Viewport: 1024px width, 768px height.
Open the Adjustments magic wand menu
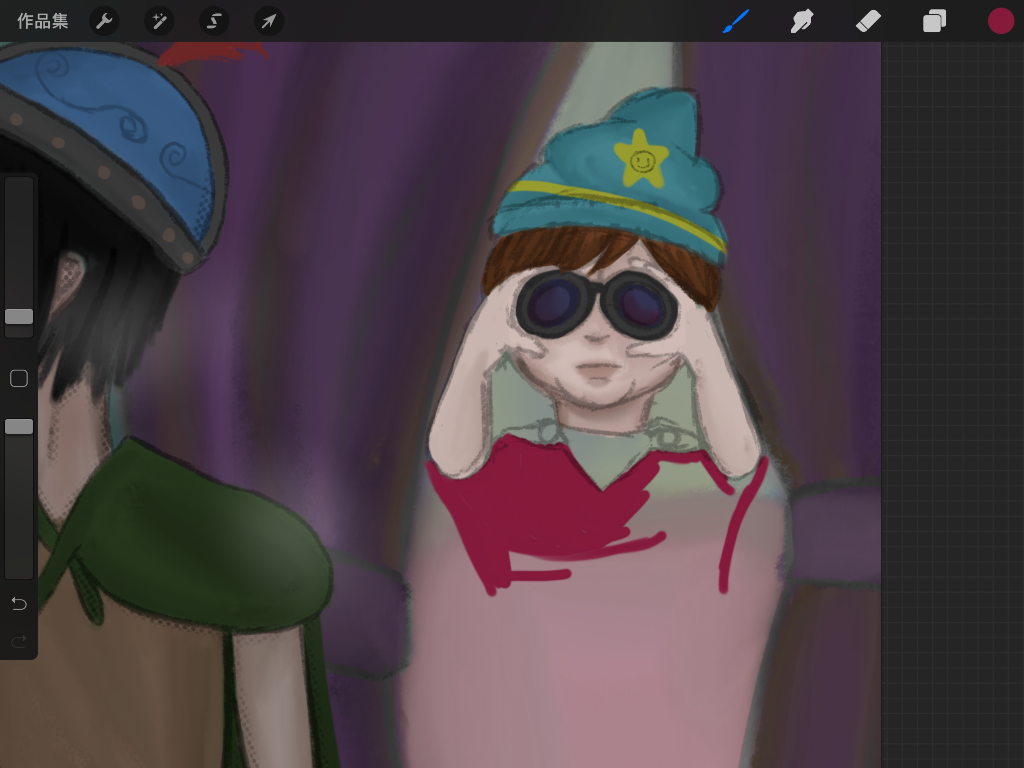[x=159, y=22]
